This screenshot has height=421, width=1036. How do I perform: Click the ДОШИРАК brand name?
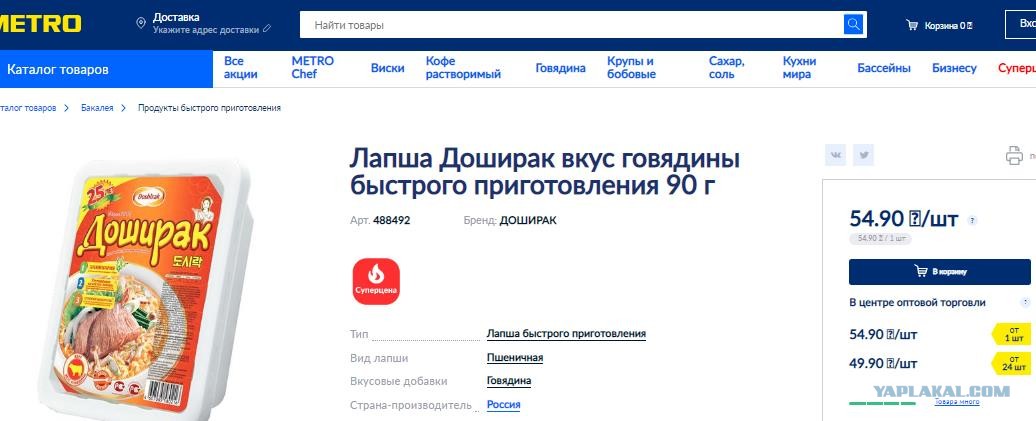[528, 221]
